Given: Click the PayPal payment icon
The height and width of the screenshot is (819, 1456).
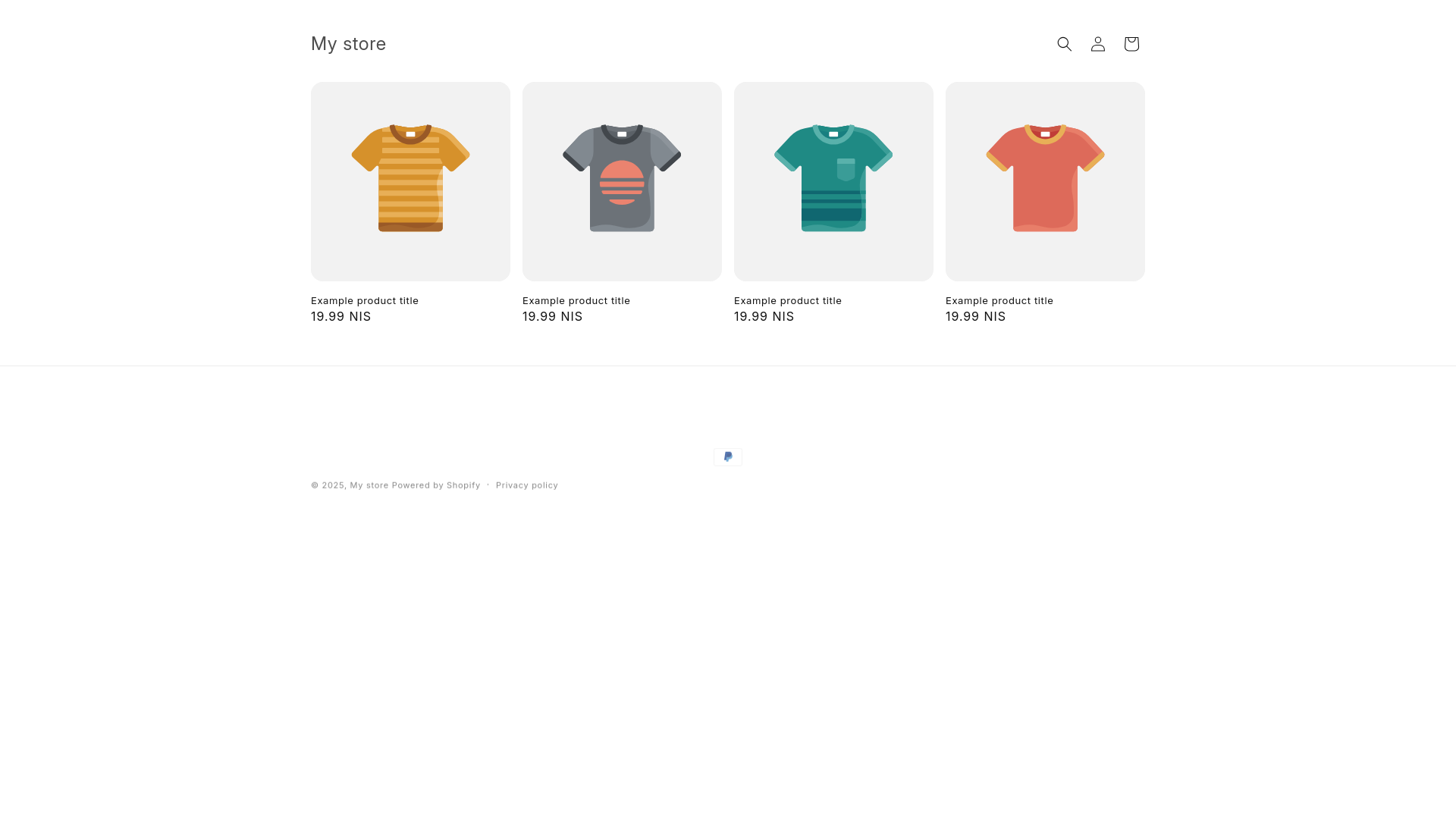Looking at the screenshot, I should [728, 457].
